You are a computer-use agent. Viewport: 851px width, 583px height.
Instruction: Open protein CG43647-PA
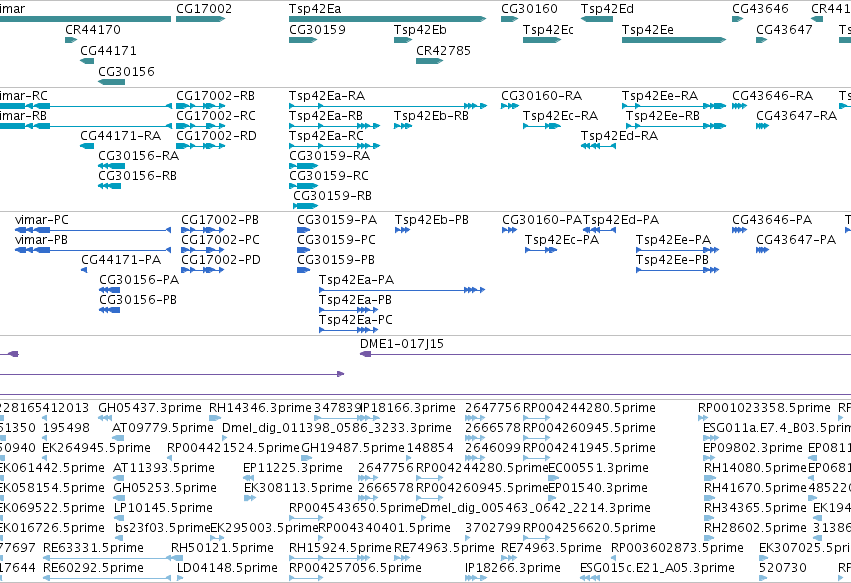(796, 240)
